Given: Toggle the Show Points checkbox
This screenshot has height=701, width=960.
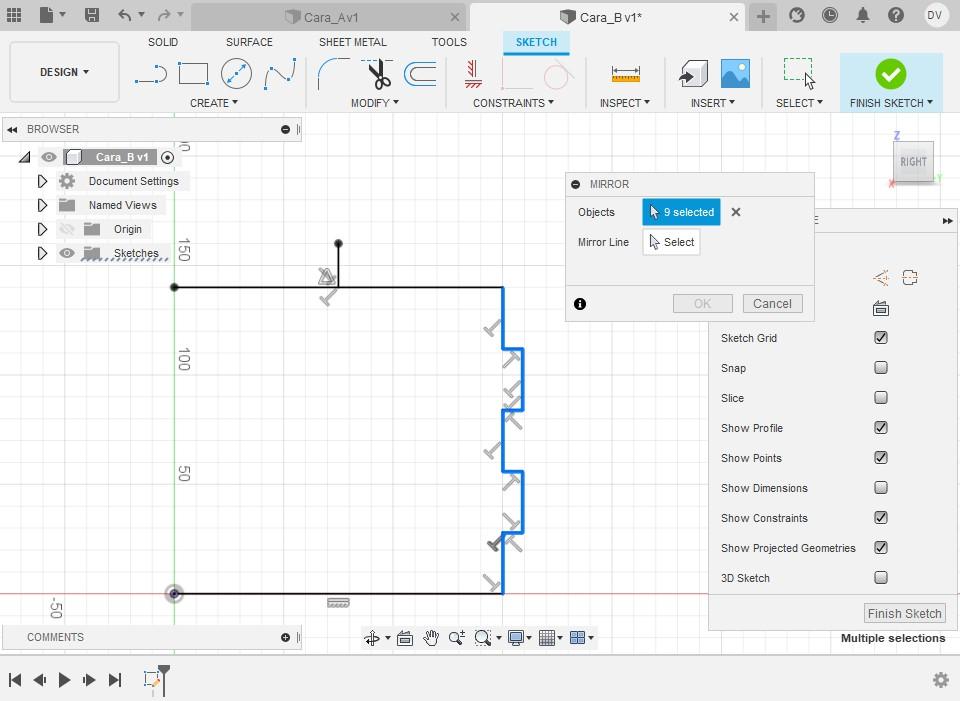Looking at the screenshot, I should 881,457.
